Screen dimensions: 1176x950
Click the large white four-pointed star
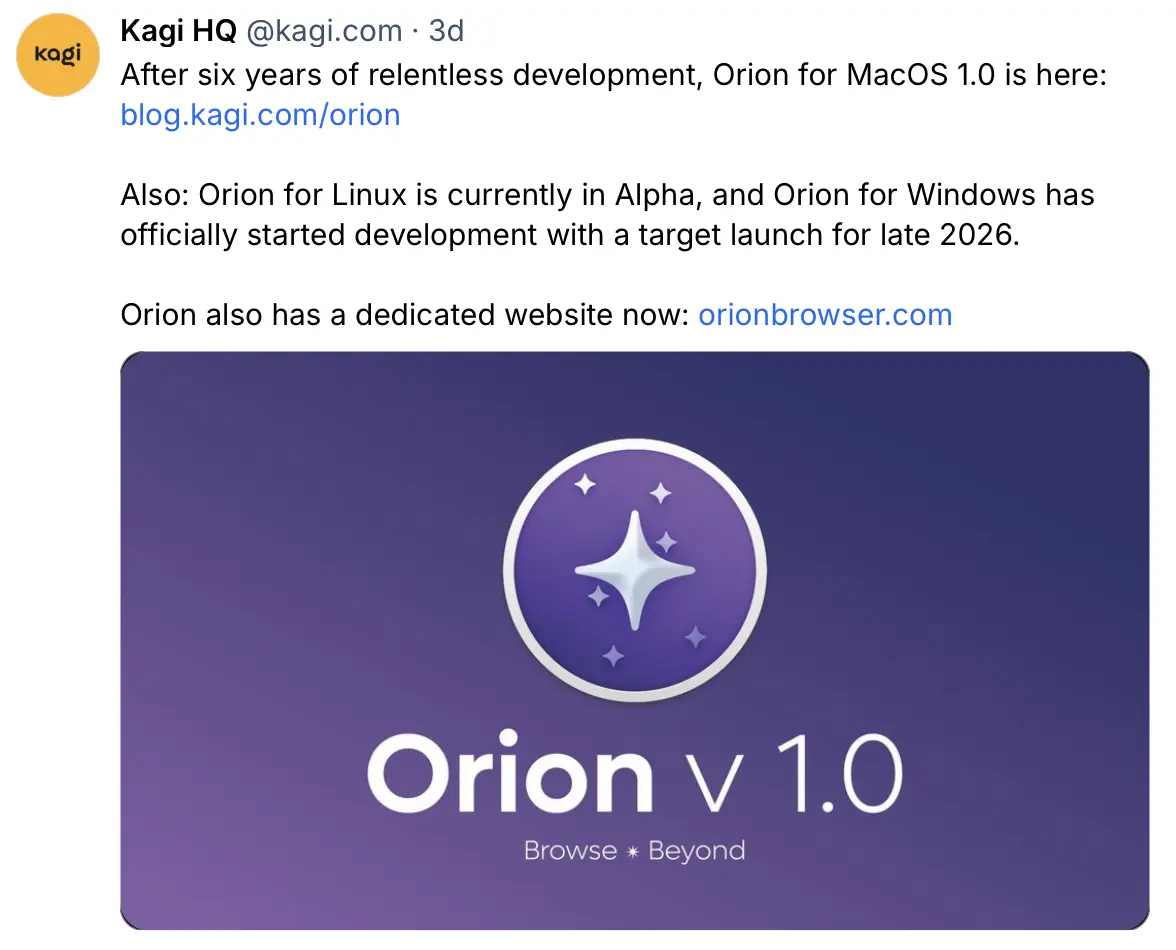[x=634, y=570]
